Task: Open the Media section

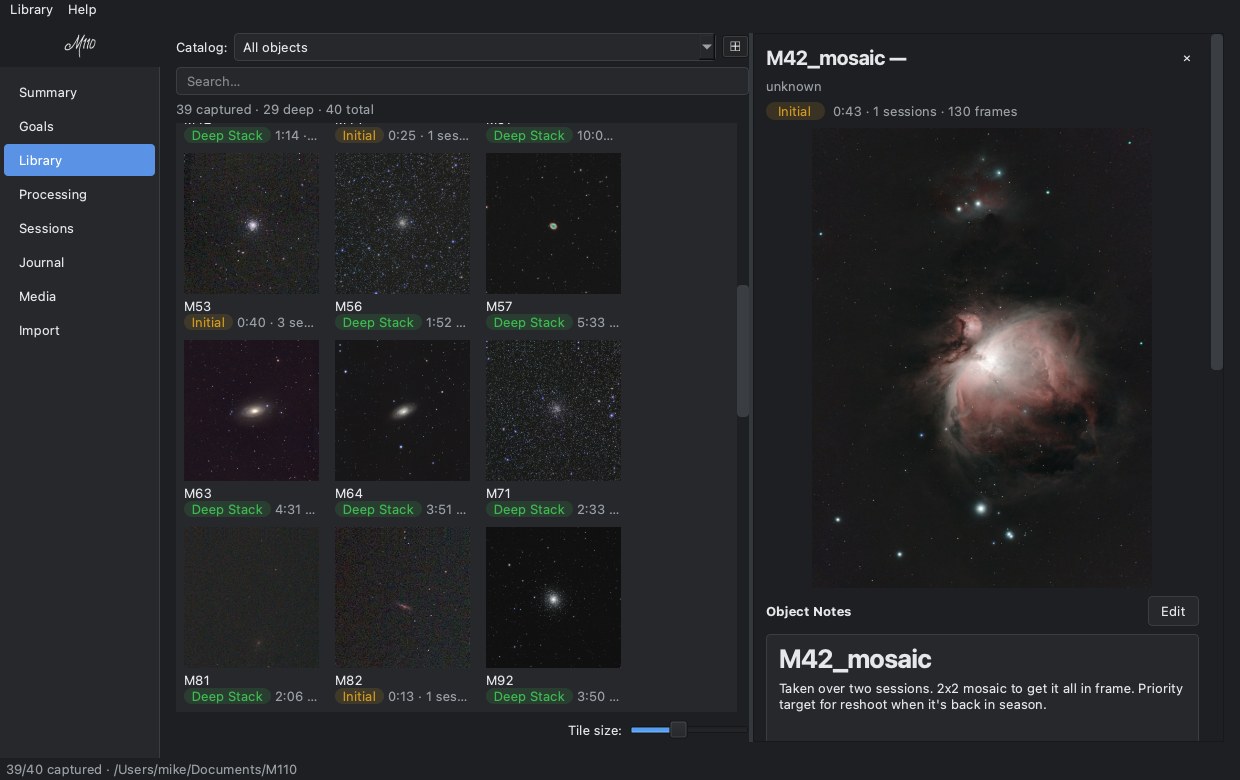Action: click(x=79, y=296)
